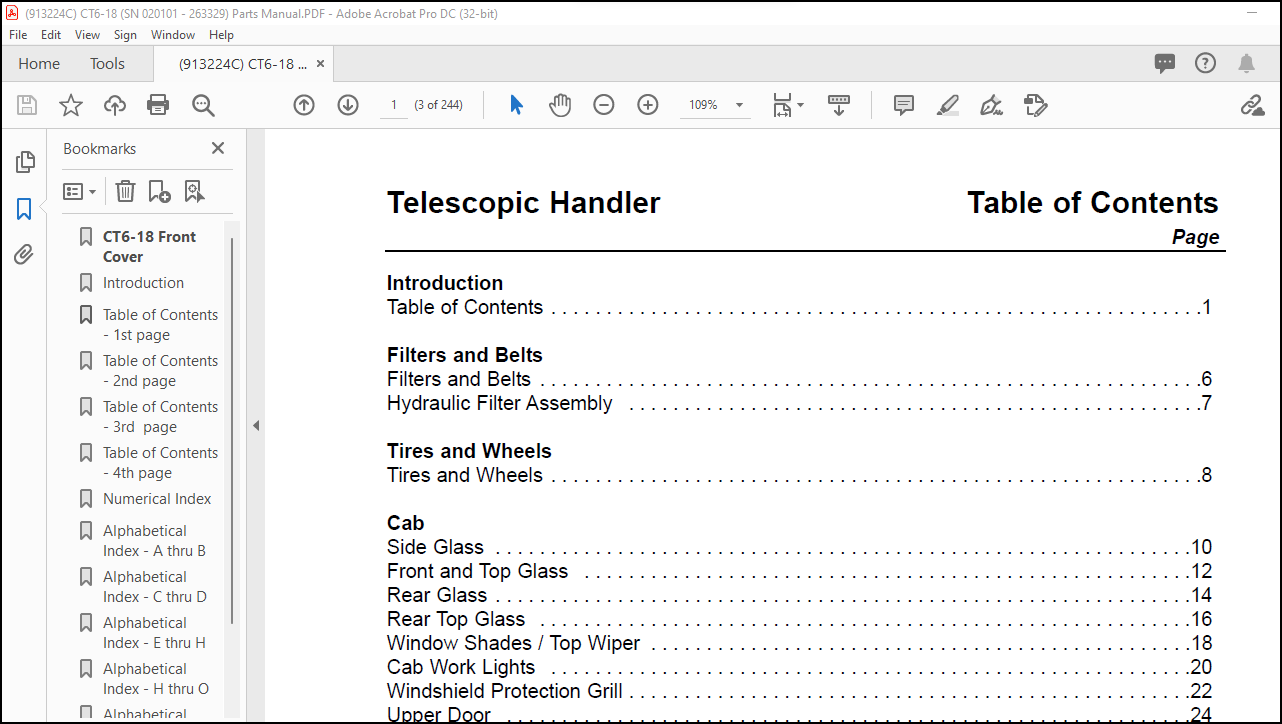Zoom in with plus button
Viewport: 1282px width, 724px height.
point(648,105)
